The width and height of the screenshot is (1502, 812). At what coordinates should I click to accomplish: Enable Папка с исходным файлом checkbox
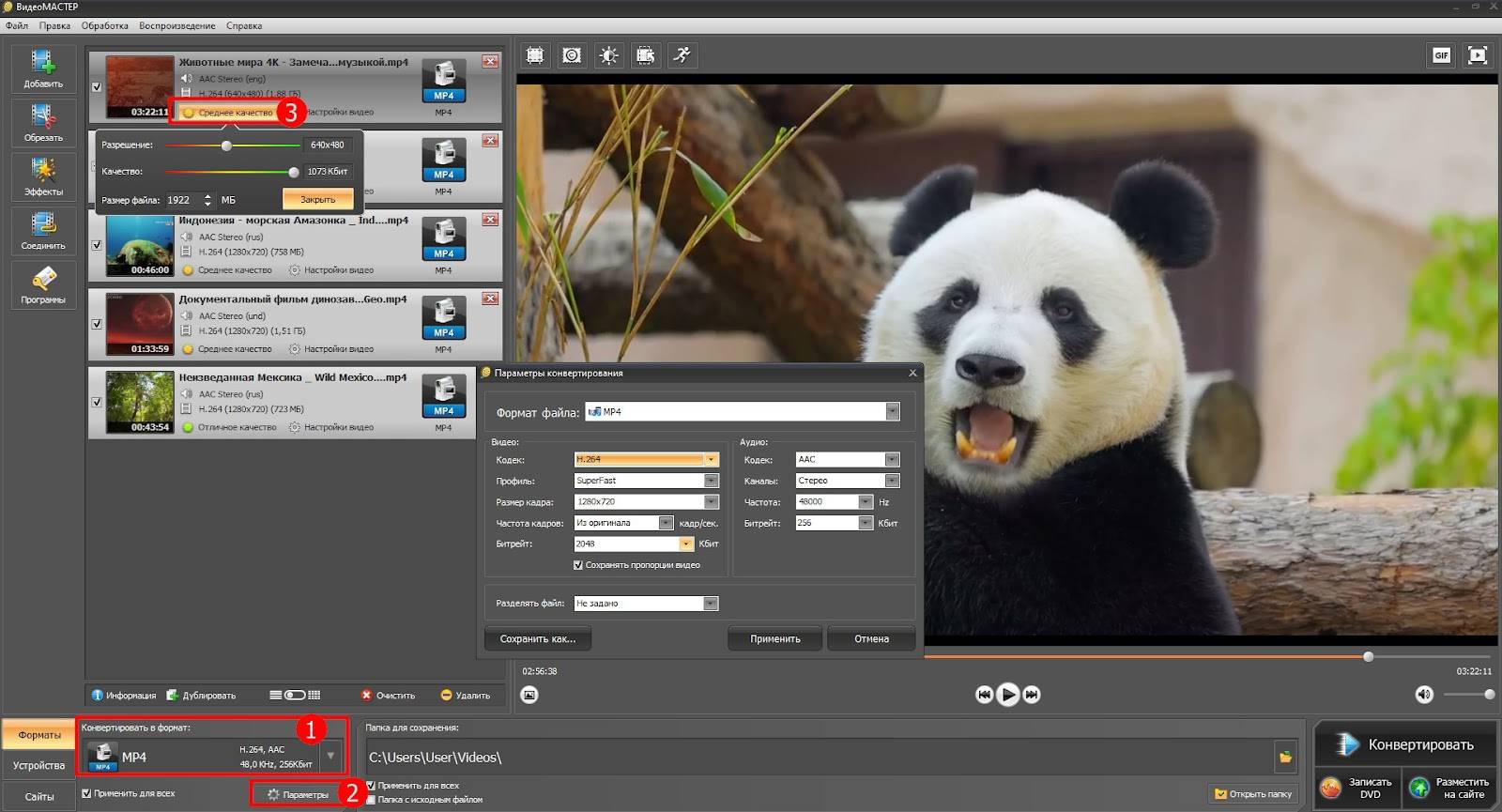click(371, 800)
